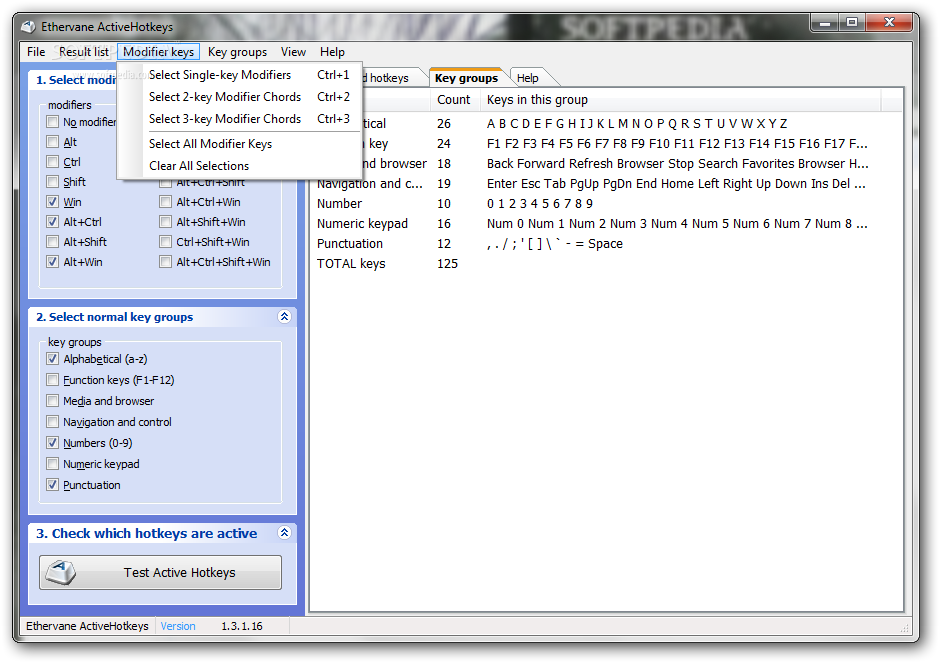Choose Select All Modifier Keys
This screenshot has height=663, width=940.
(x=240, y=144)
